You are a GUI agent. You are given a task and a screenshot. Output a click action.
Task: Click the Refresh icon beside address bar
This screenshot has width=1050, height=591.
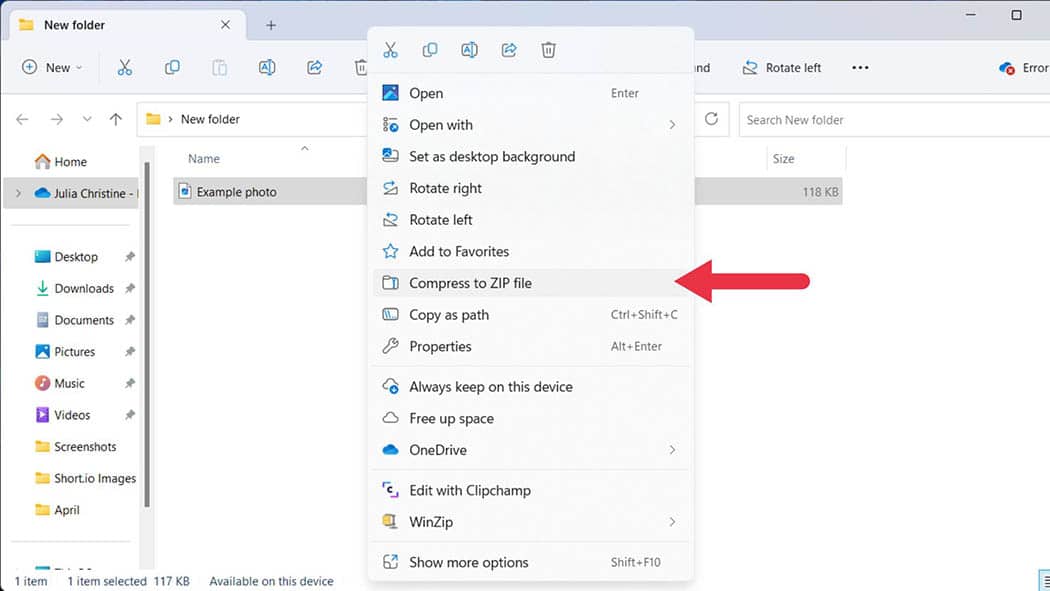point(711,119)
